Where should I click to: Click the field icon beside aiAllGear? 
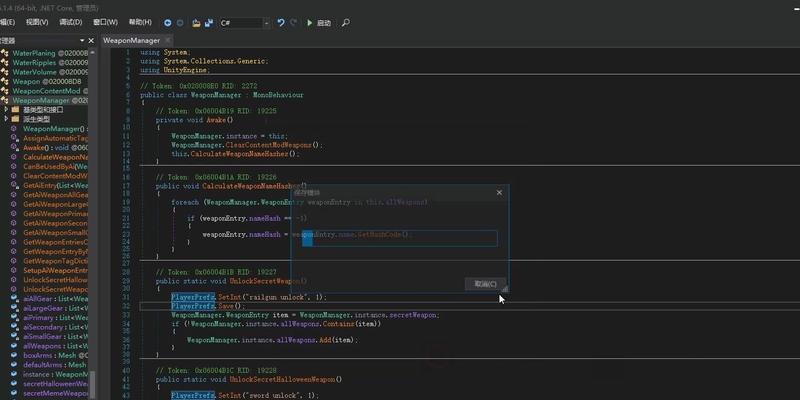tap(14, 298)
